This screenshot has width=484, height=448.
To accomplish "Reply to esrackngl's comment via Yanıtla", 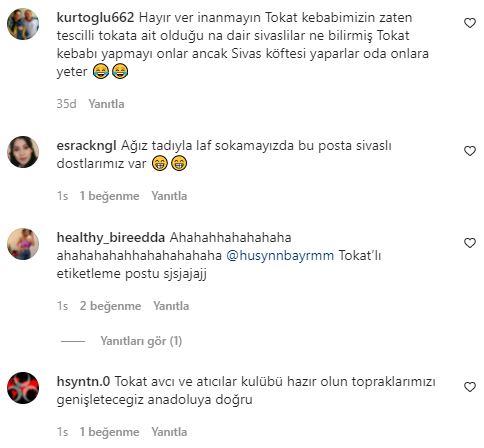I will [169, 196].
